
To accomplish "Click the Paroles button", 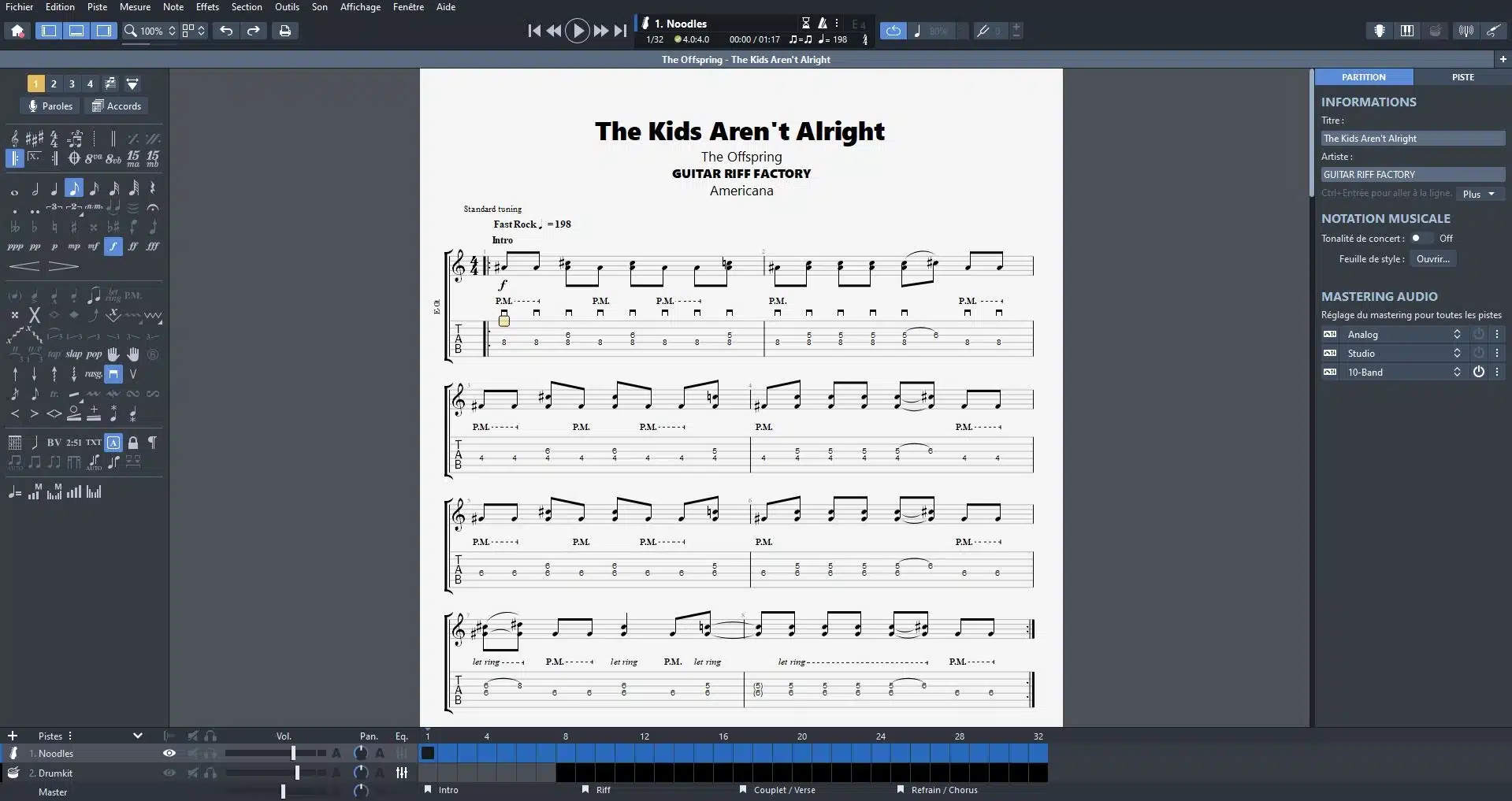I will (x=50, y=106).
